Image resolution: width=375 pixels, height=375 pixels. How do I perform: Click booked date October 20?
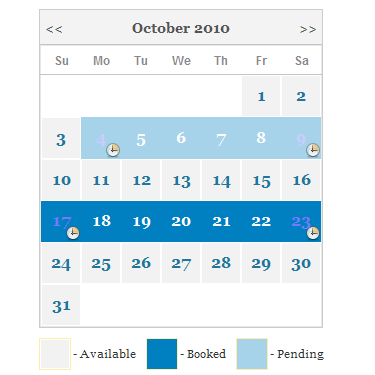point(181,221)
